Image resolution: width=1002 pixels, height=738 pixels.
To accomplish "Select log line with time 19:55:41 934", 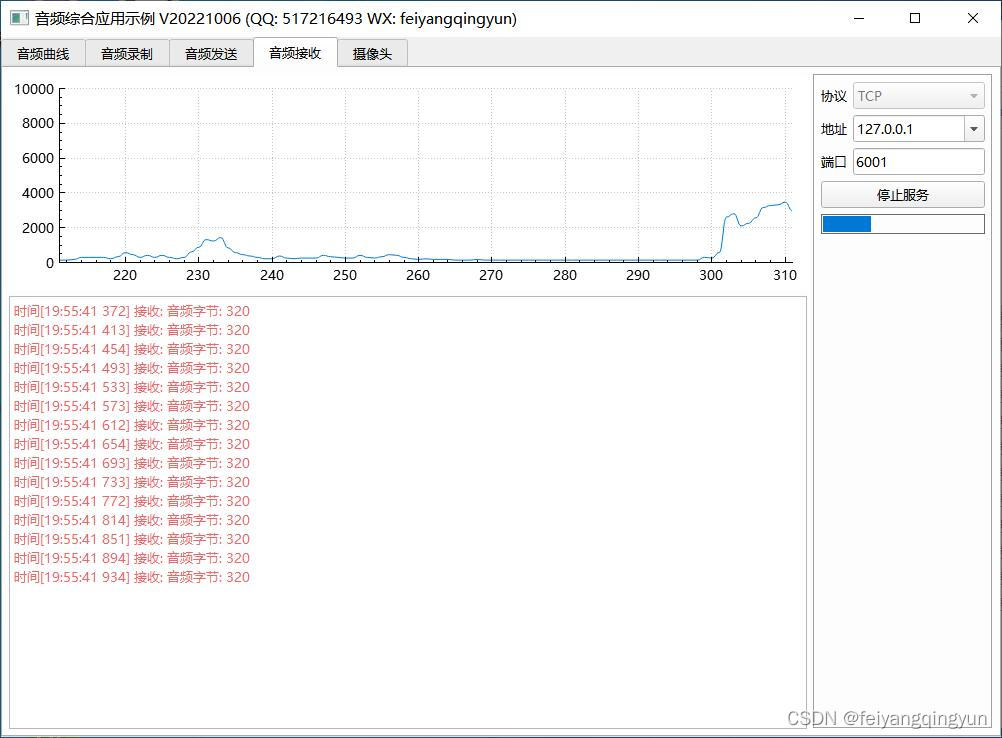I will pos(132,578).
